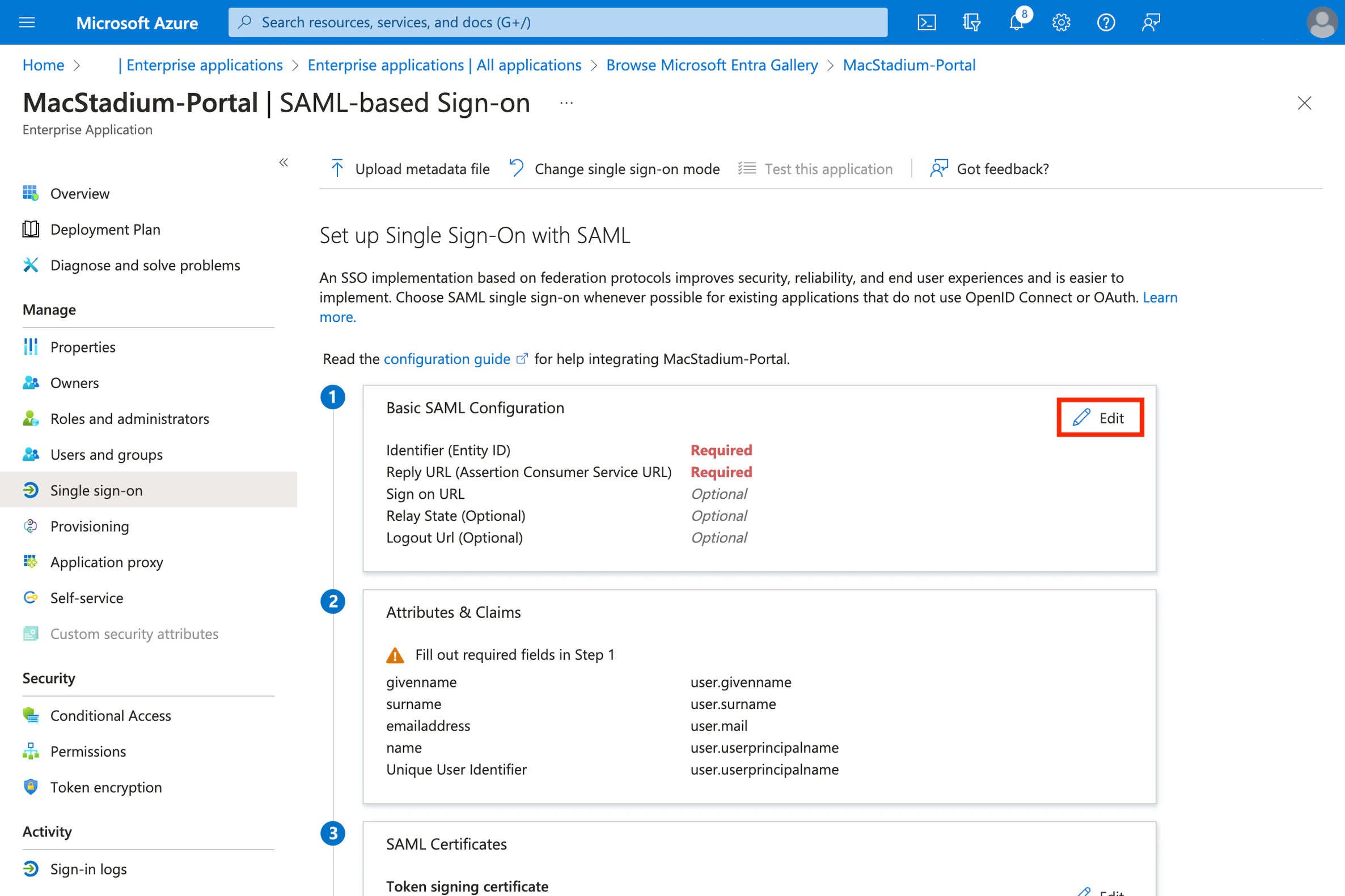Click Upload metadata file

coord(411,169)
